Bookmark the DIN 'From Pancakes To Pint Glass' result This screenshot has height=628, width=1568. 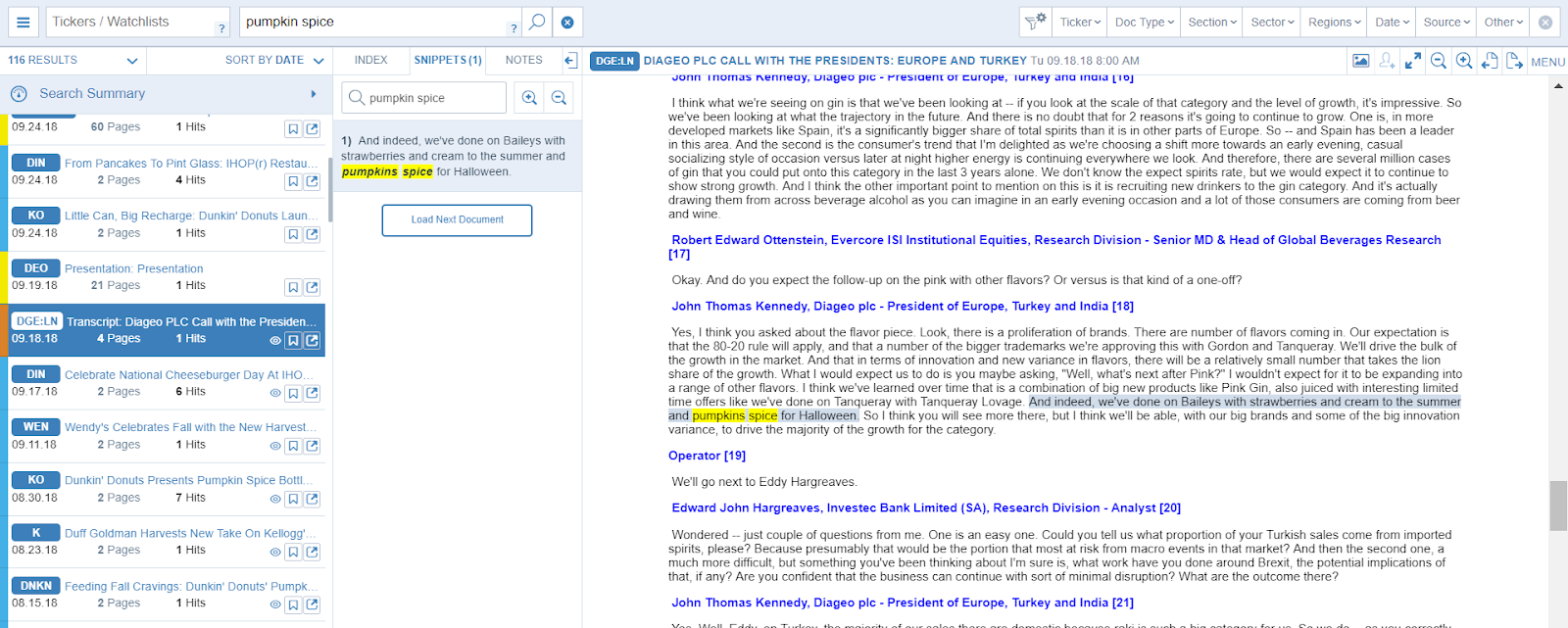pyautogui.click(x=293, y=181)
